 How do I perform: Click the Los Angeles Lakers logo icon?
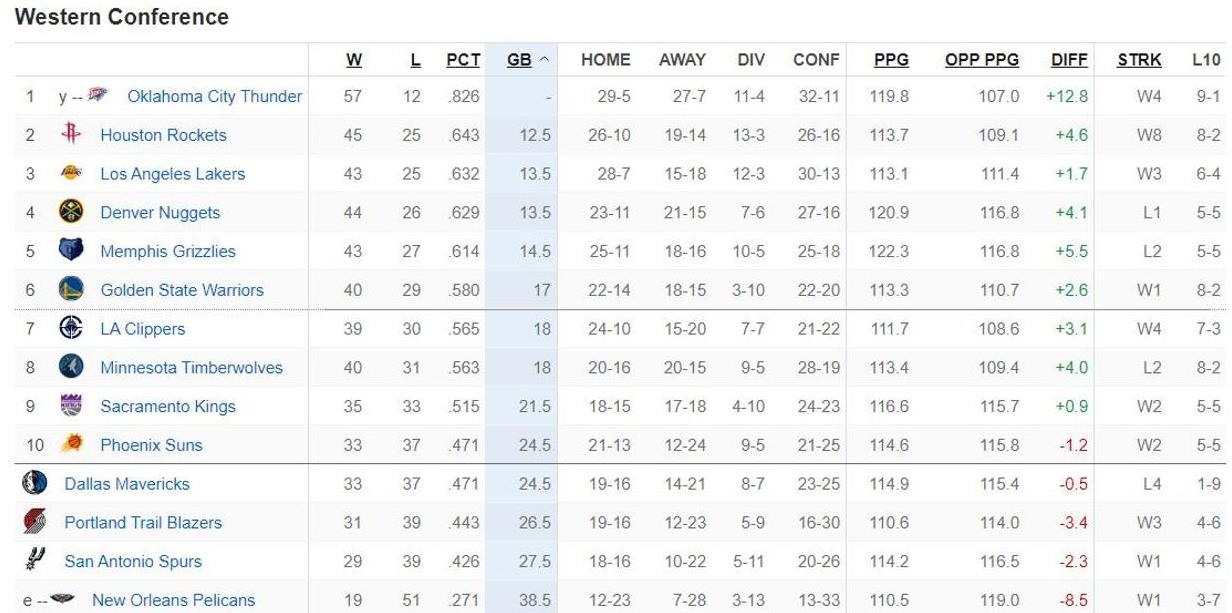71,174
